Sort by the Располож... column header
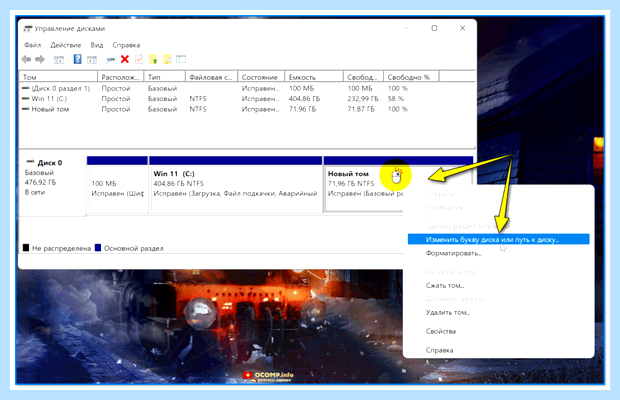The height and width of the screenshot is (400, 620). click(121, 77)
